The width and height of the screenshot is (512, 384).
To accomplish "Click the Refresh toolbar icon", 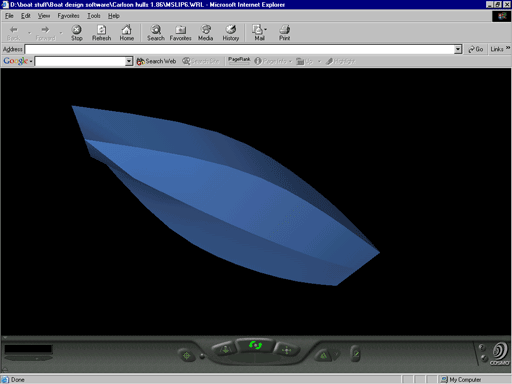I will 102,33.
